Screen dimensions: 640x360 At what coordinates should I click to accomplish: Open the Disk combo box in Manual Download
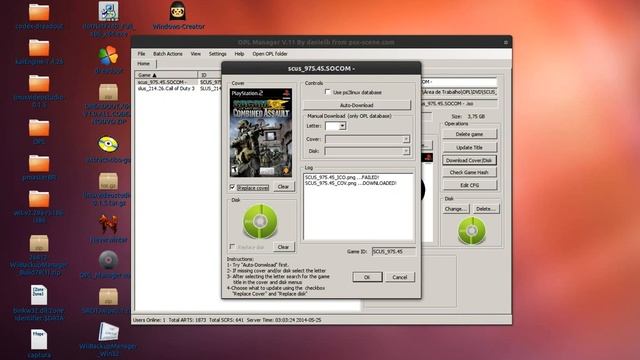click(367, 151)
